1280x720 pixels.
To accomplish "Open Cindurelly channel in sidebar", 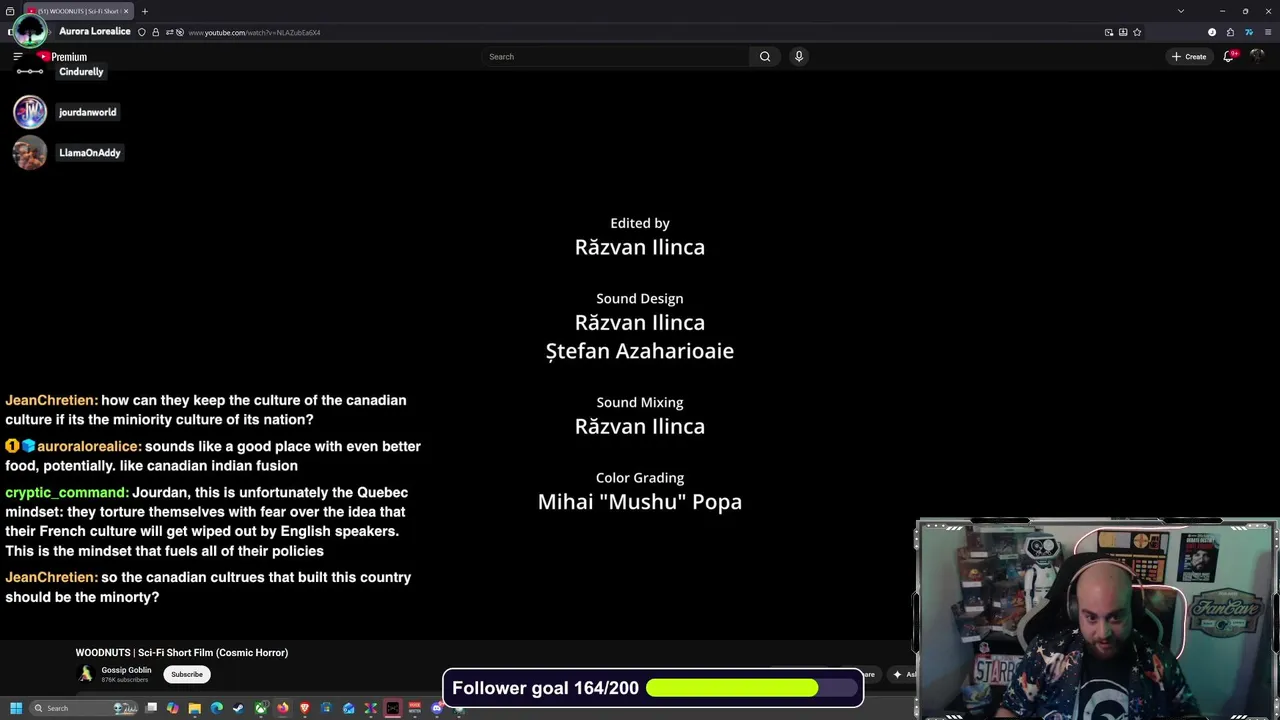I will coord(81,72).
